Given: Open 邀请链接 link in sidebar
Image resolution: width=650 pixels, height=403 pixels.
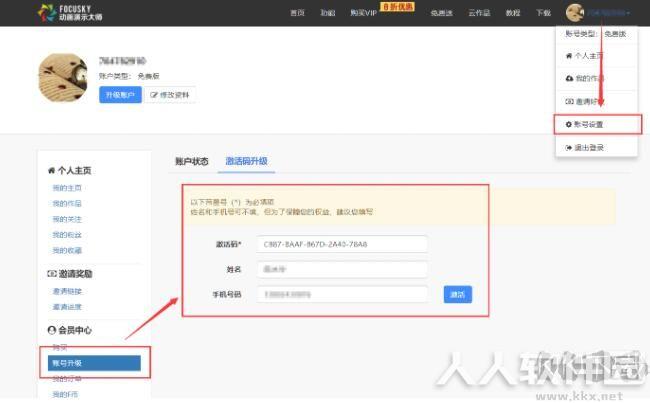Looking at the screenshot, I should 67,291.
